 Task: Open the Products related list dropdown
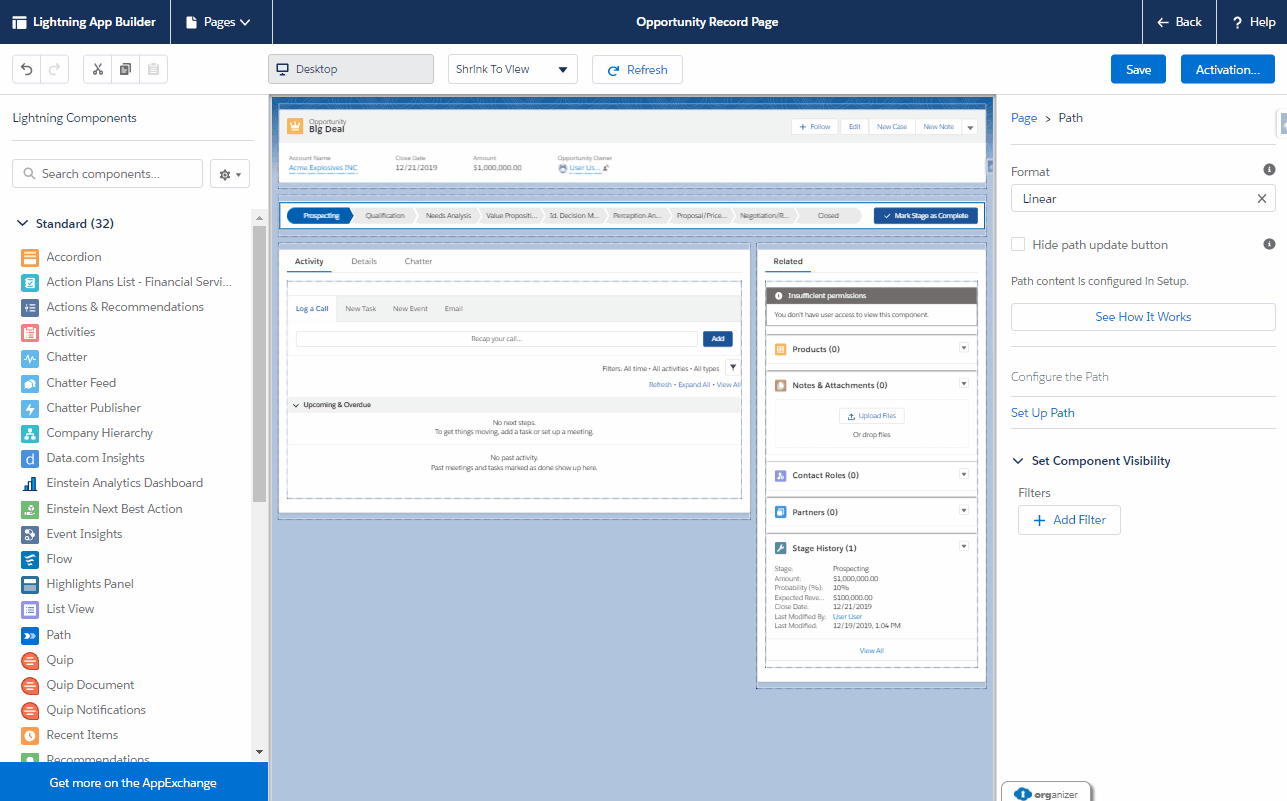(964, 348)
